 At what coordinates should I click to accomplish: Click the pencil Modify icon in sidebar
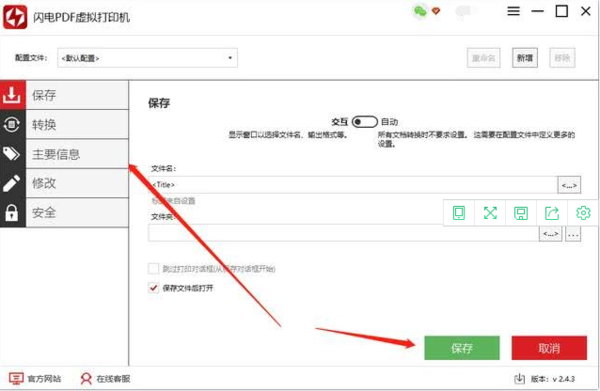click(12, 183)
